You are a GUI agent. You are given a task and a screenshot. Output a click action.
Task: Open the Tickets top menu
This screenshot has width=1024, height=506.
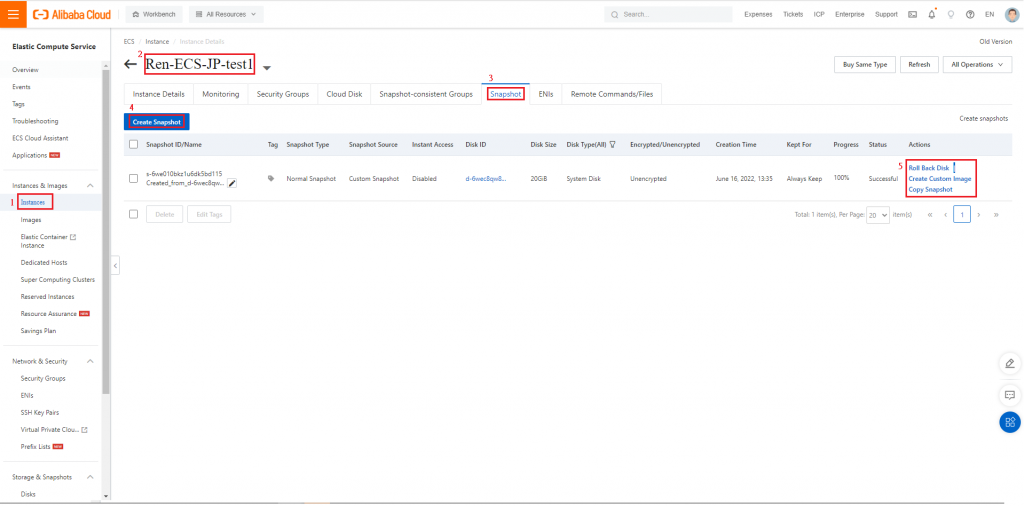point(793,14)
